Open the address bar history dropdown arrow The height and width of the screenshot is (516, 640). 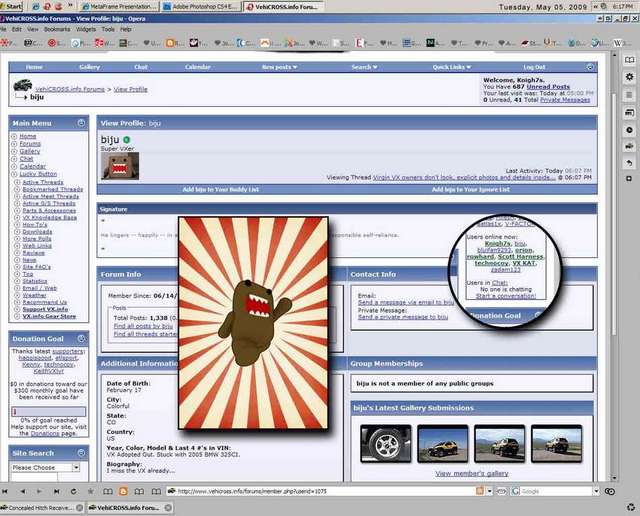[489, 491]
